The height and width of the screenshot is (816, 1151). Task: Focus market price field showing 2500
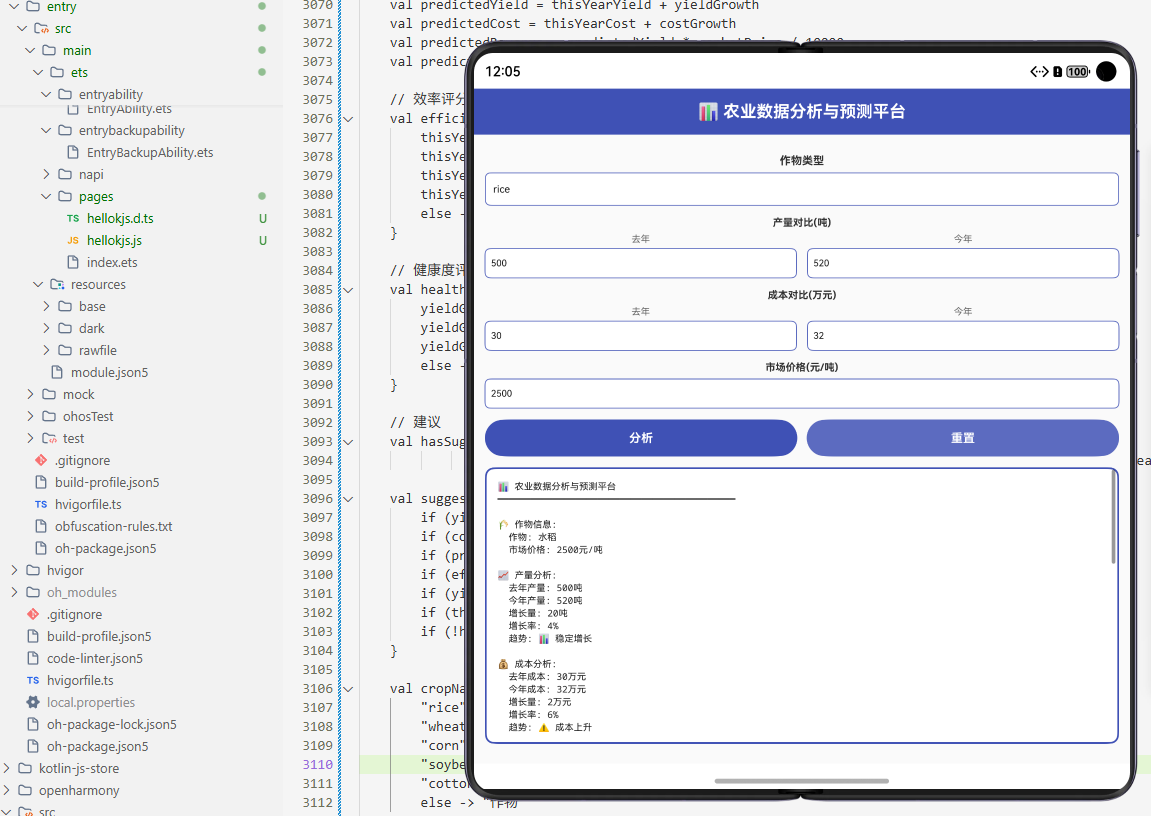pos(802,393)
